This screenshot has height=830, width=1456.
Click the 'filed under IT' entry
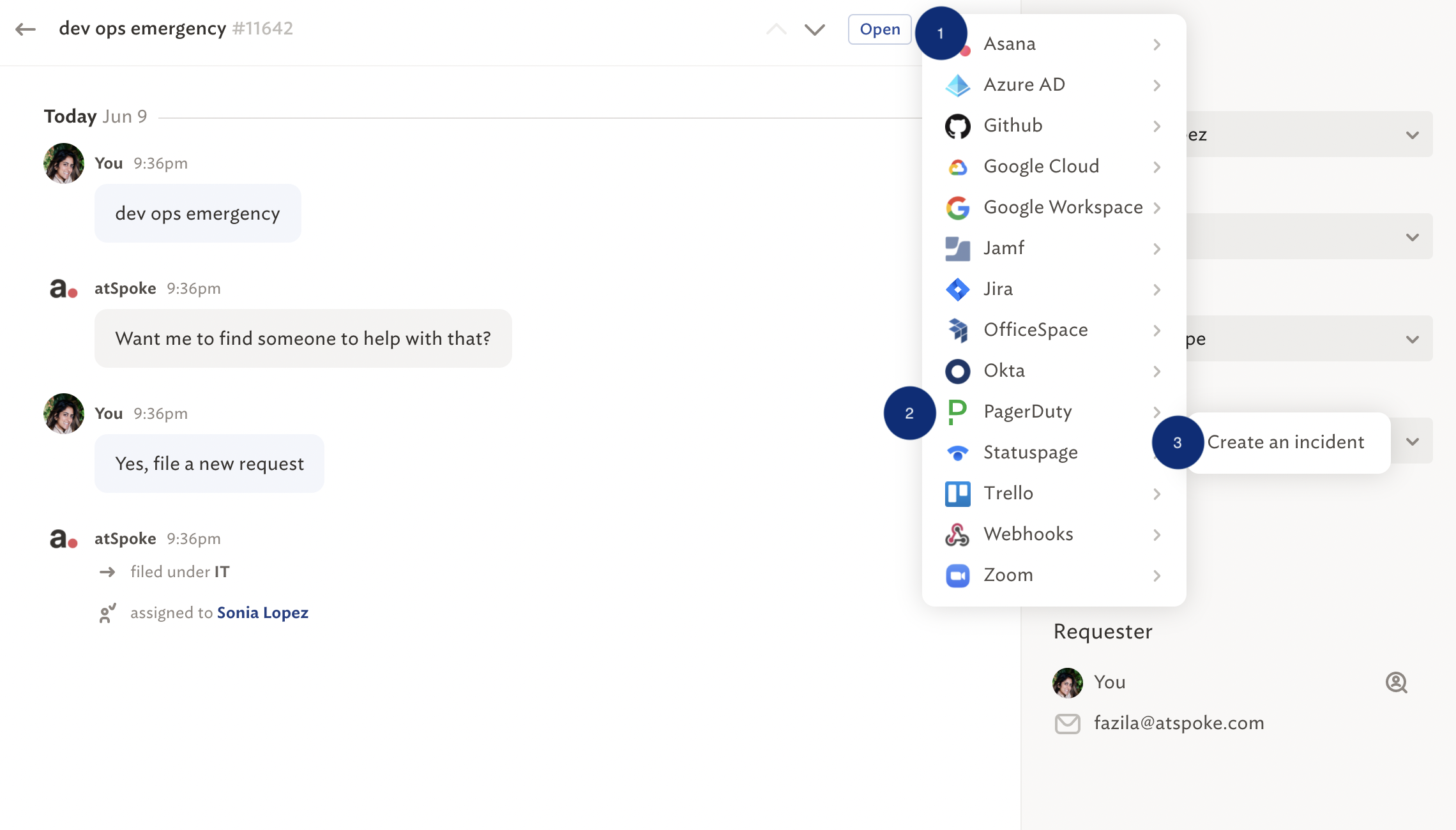(x=179, y=572)
